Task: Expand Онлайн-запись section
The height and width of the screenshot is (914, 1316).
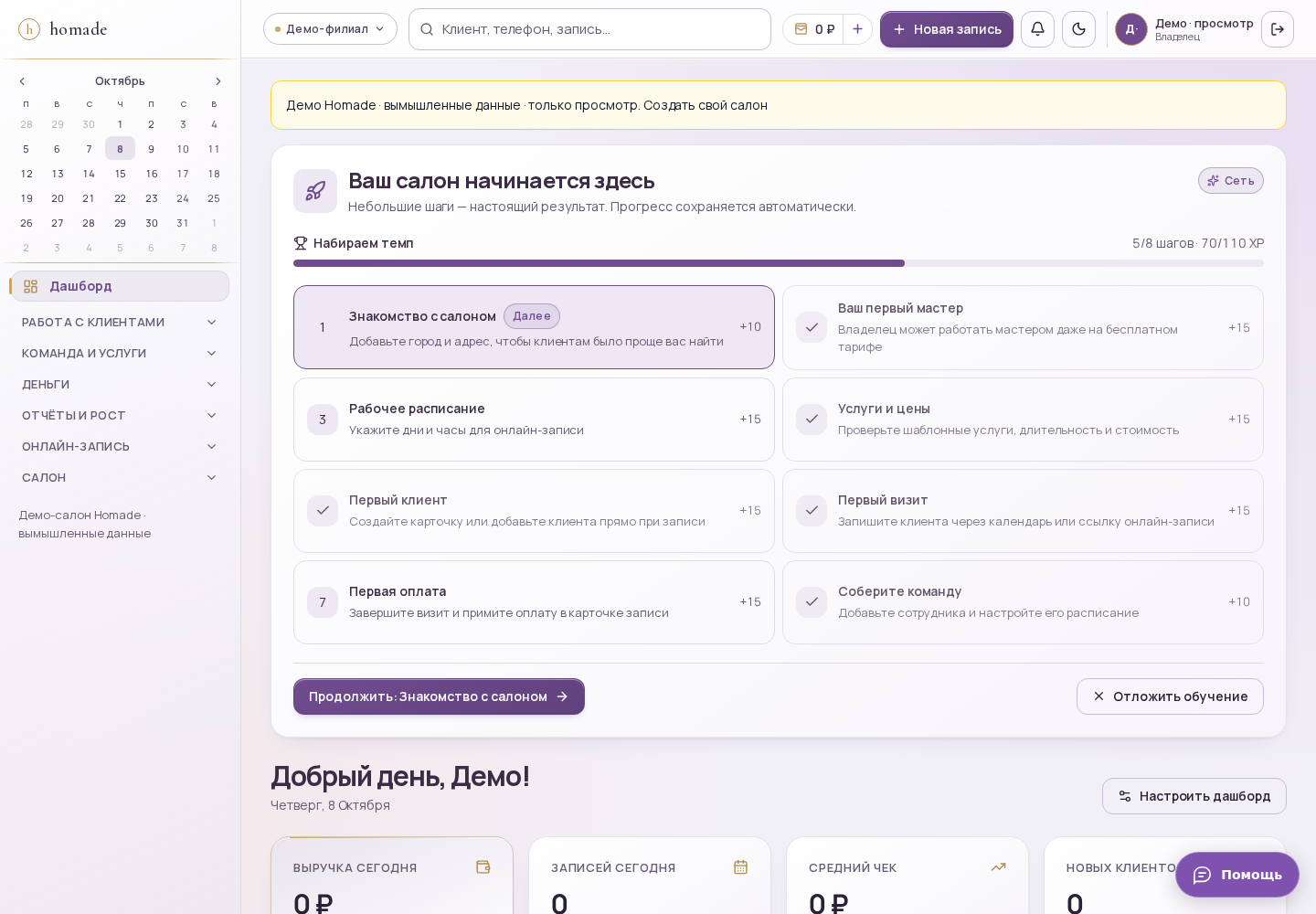Action: click(x=120, y=446)
